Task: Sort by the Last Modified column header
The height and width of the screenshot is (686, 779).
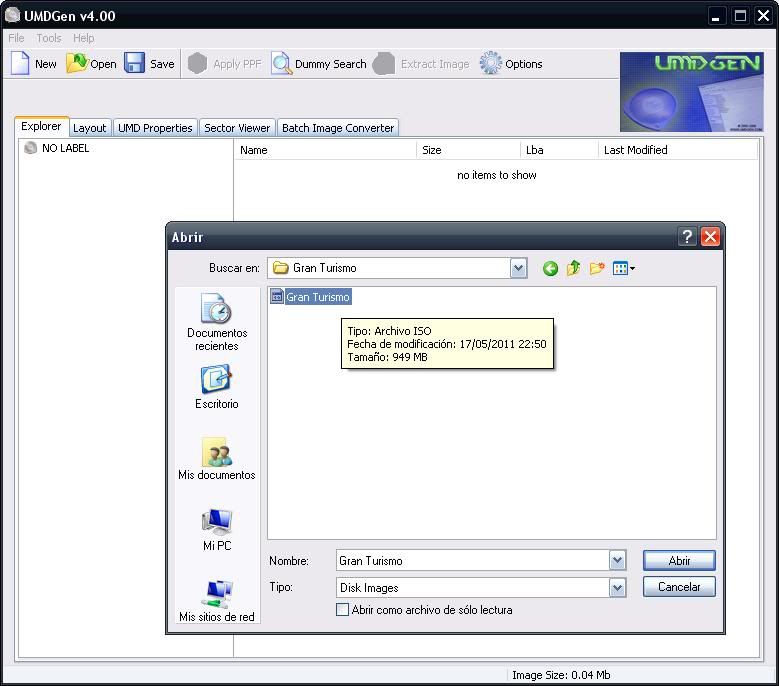Action: [x=678, y=150]
